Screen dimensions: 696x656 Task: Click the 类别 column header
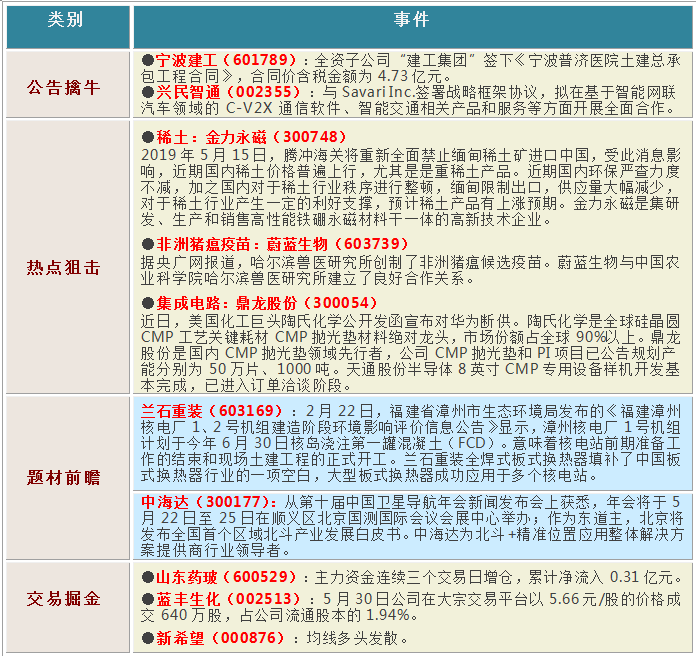[x=68, y=27]
